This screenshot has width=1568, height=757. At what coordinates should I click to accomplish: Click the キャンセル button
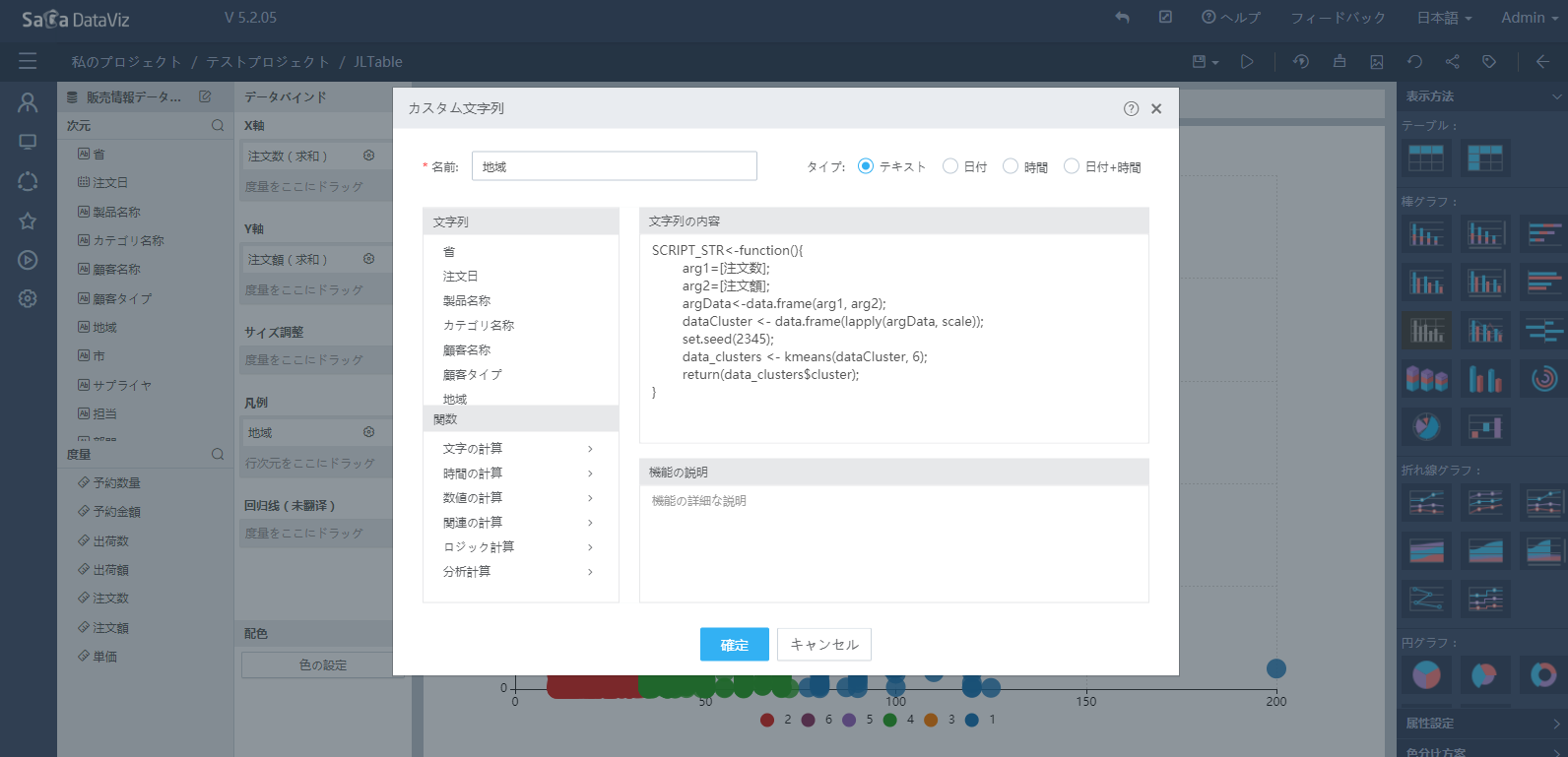pyautogui.click(x=824, y=645)
